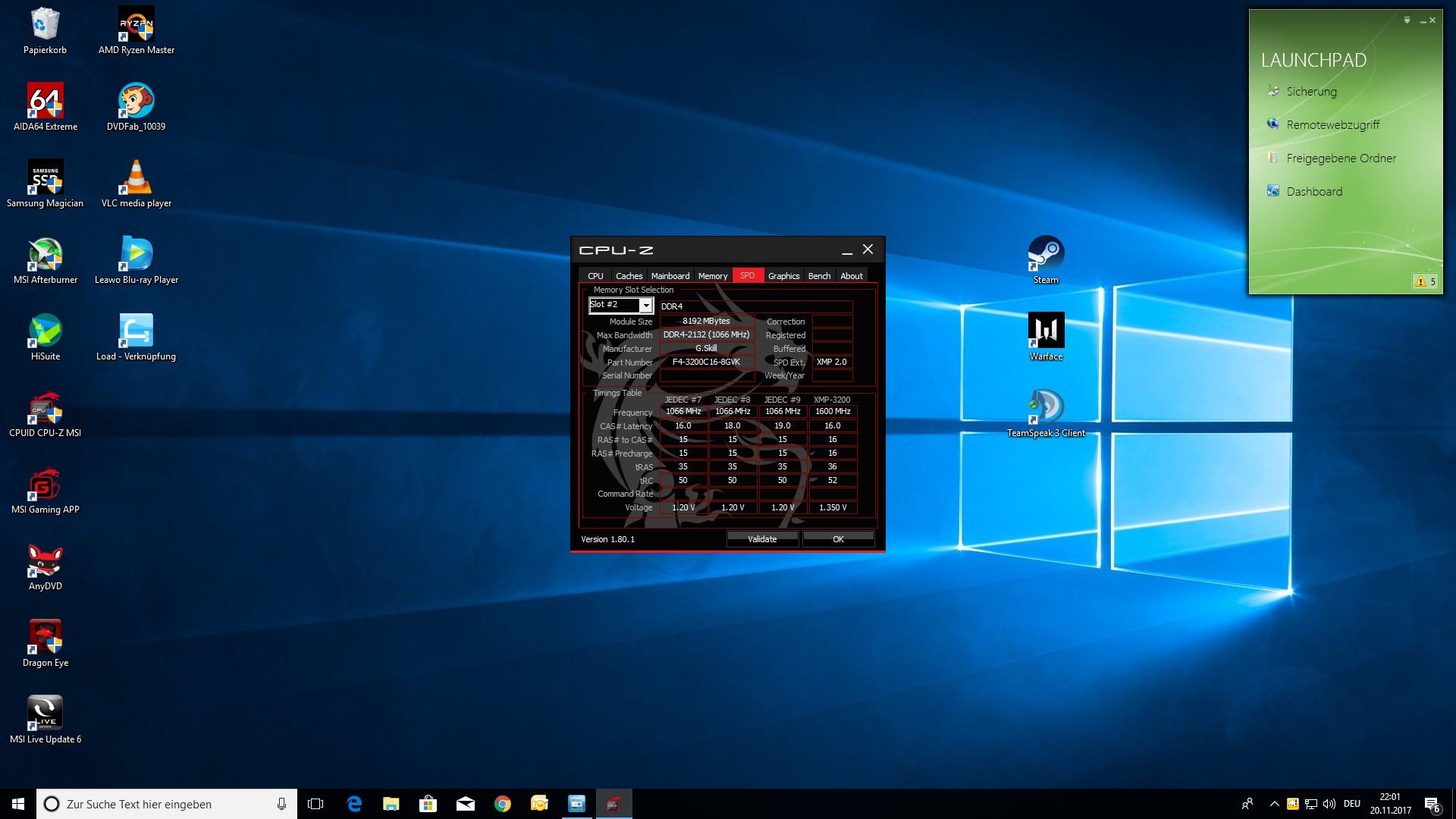Viewport: 1456px width, 819px height.
Task: Click the OK button in CPU-Z
Action: point(838,539)
